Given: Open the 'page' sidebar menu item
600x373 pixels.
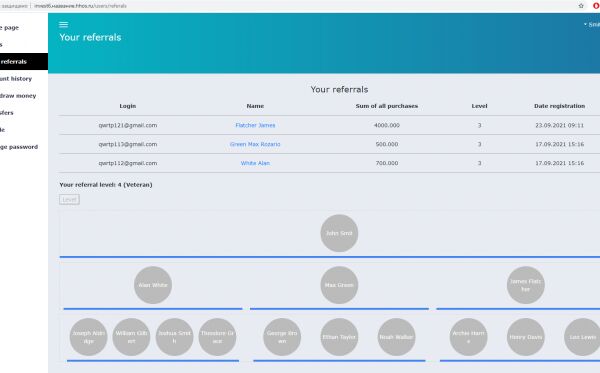Looking at the screenshot, I should (x=10, y=28).
